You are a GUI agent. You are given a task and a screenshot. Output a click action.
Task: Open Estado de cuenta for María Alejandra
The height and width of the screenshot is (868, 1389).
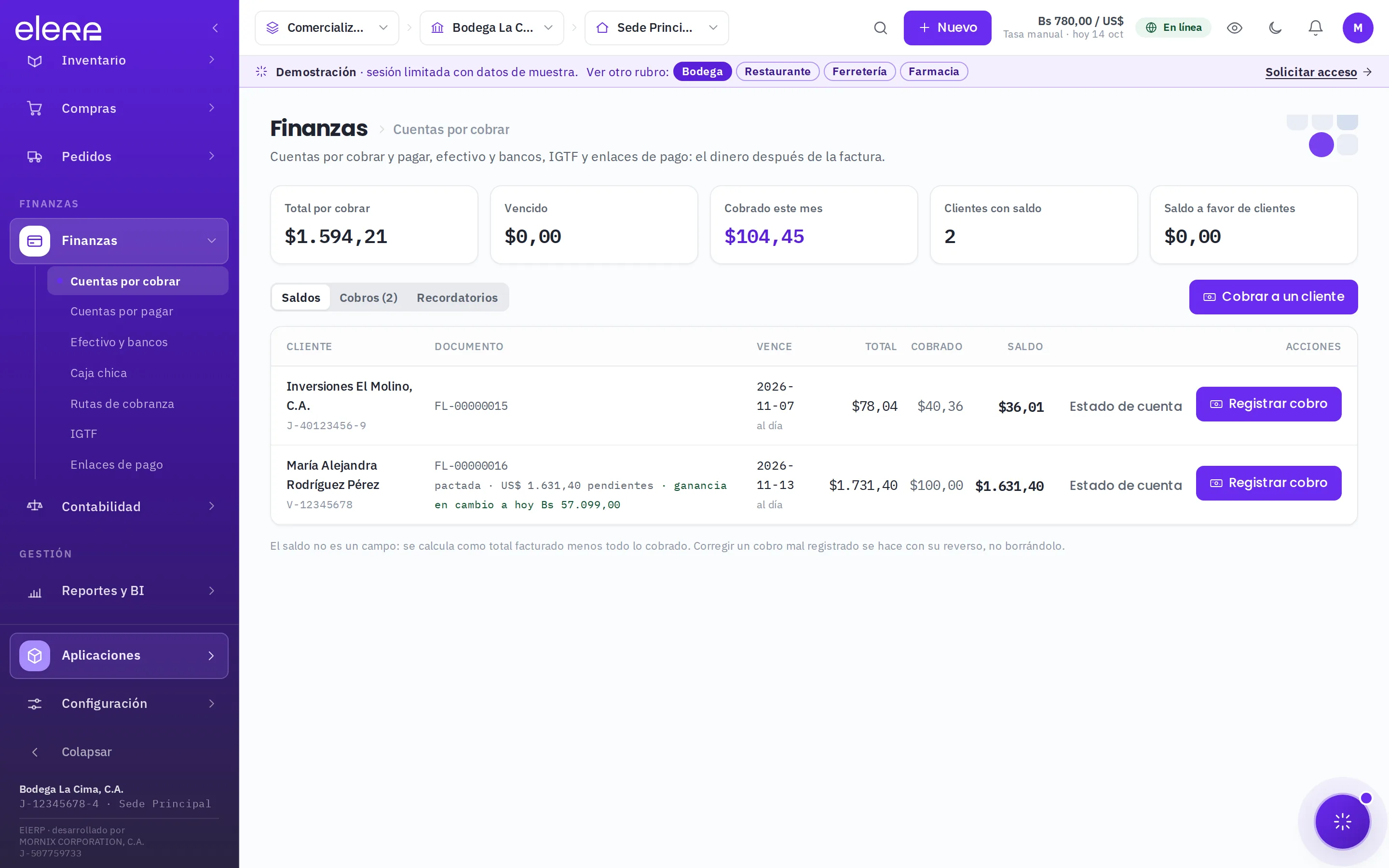click(1126, 486)
